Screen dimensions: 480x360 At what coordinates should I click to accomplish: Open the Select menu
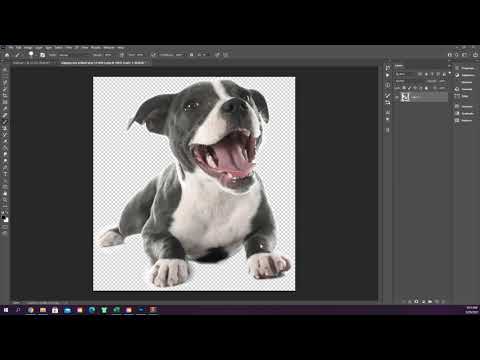(x=59, y=48)
